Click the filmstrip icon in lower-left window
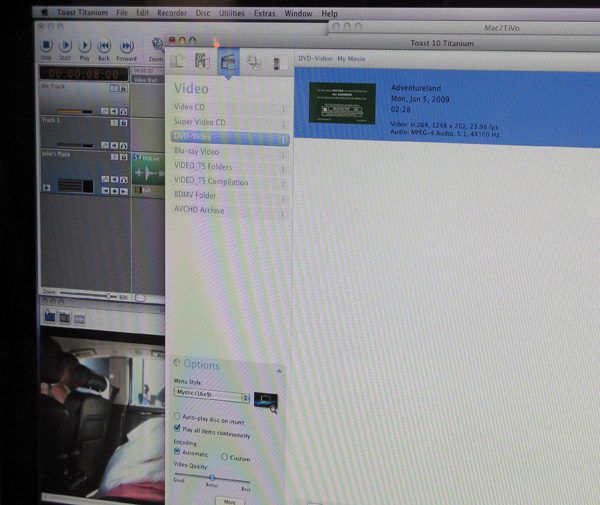 (80, 319)
